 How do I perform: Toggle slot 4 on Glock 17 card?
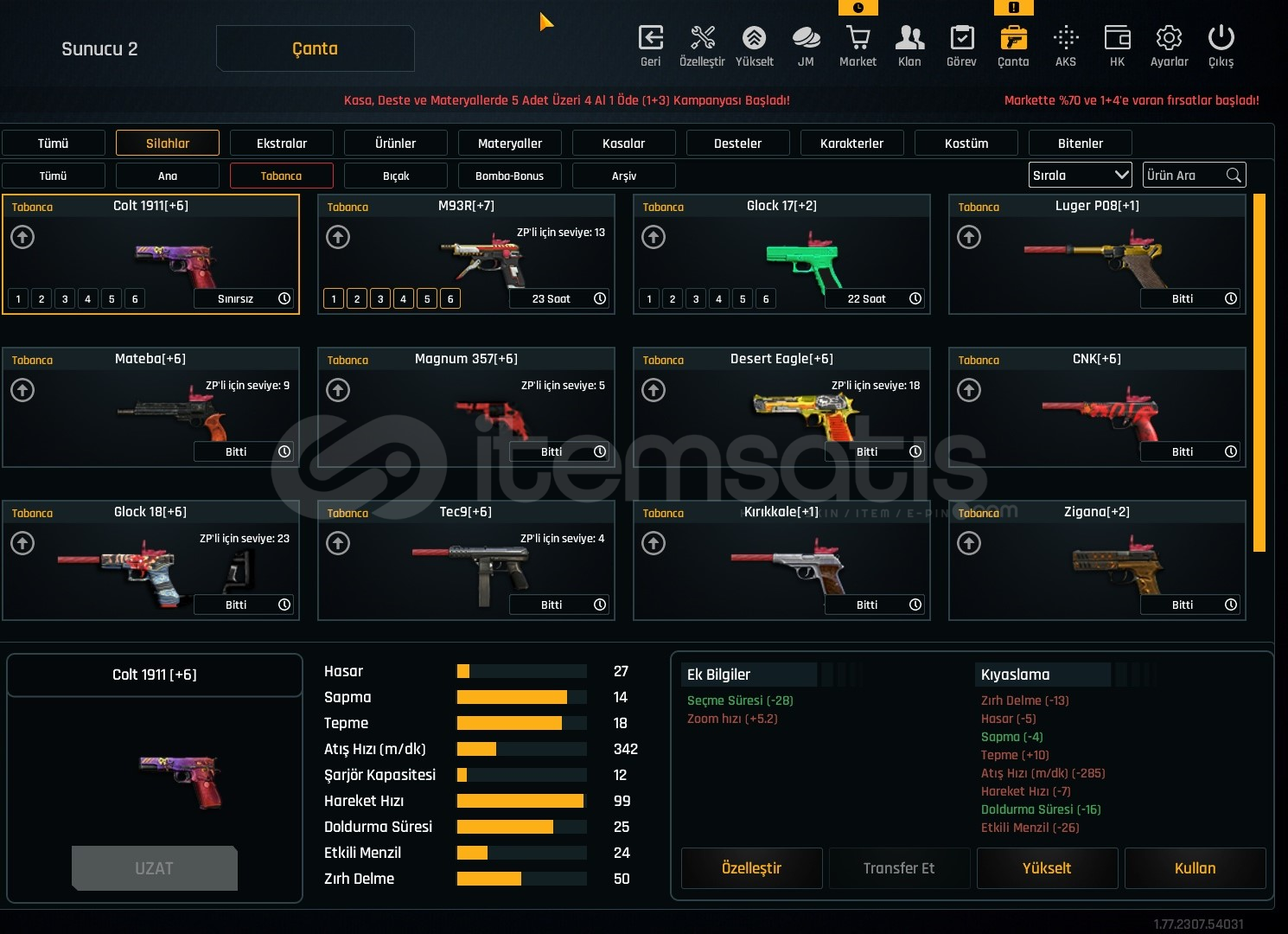click(719, 299)
